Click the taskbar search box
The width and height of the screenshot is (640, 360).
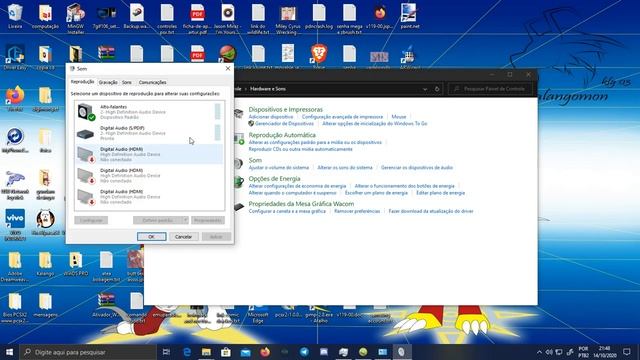point(88,352)
